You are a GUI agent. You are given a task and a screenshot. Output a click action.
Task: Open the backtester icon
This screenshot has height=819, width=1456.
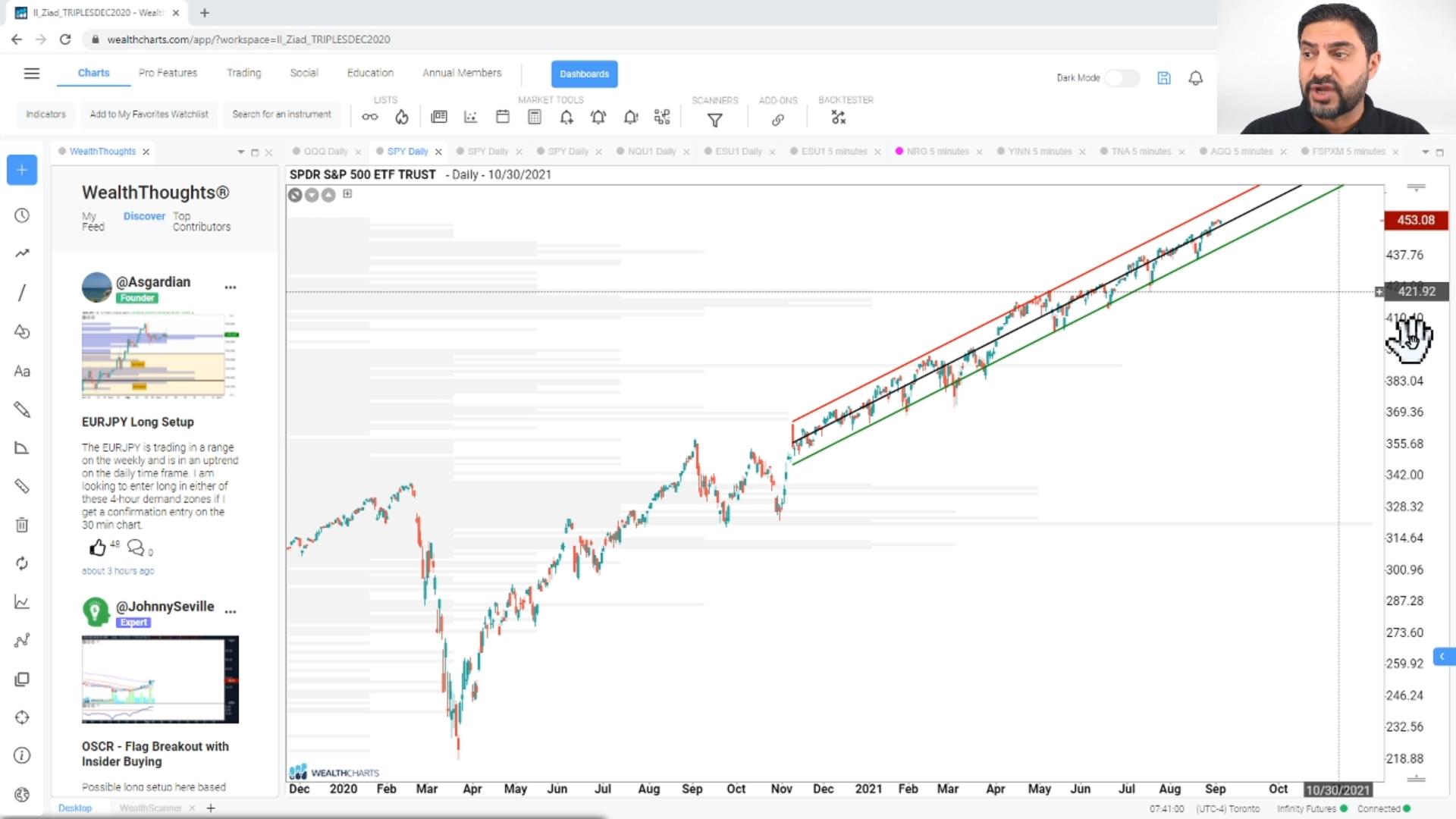[838, 118]
